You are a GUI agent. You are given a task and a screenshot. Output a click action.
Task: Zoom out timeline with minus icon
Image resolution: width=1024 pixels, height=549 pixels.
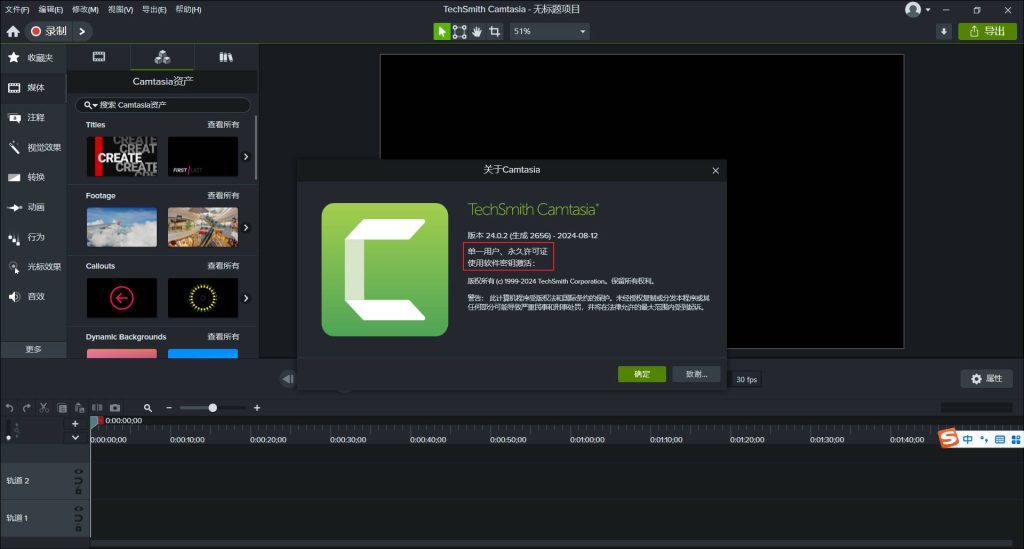(x=169, y=408)
